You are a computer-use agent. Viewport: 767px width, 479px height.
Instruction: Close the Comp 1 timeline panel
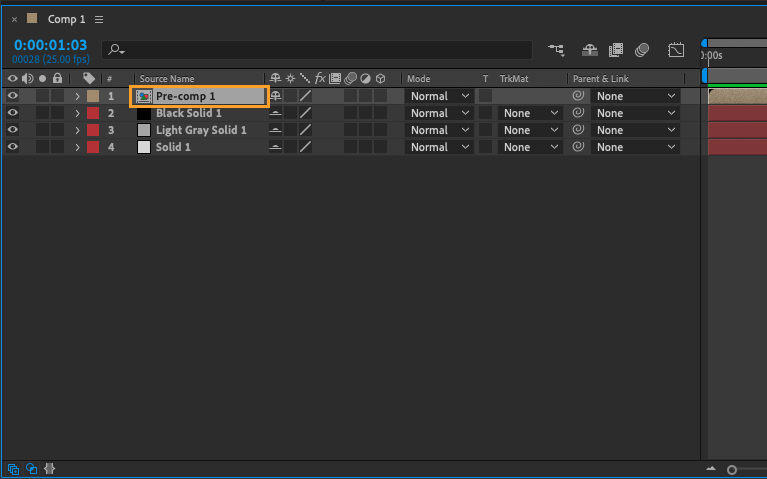pos(14,20)
